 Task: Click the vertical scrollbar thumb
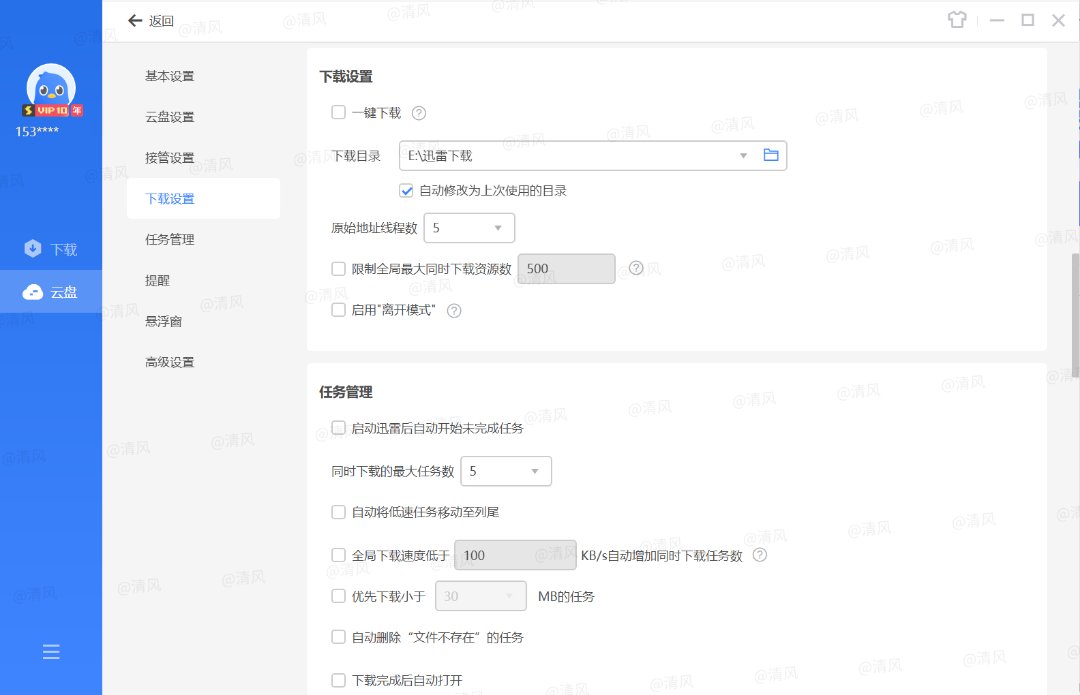pyautogui.click(x=1075, y=315)
